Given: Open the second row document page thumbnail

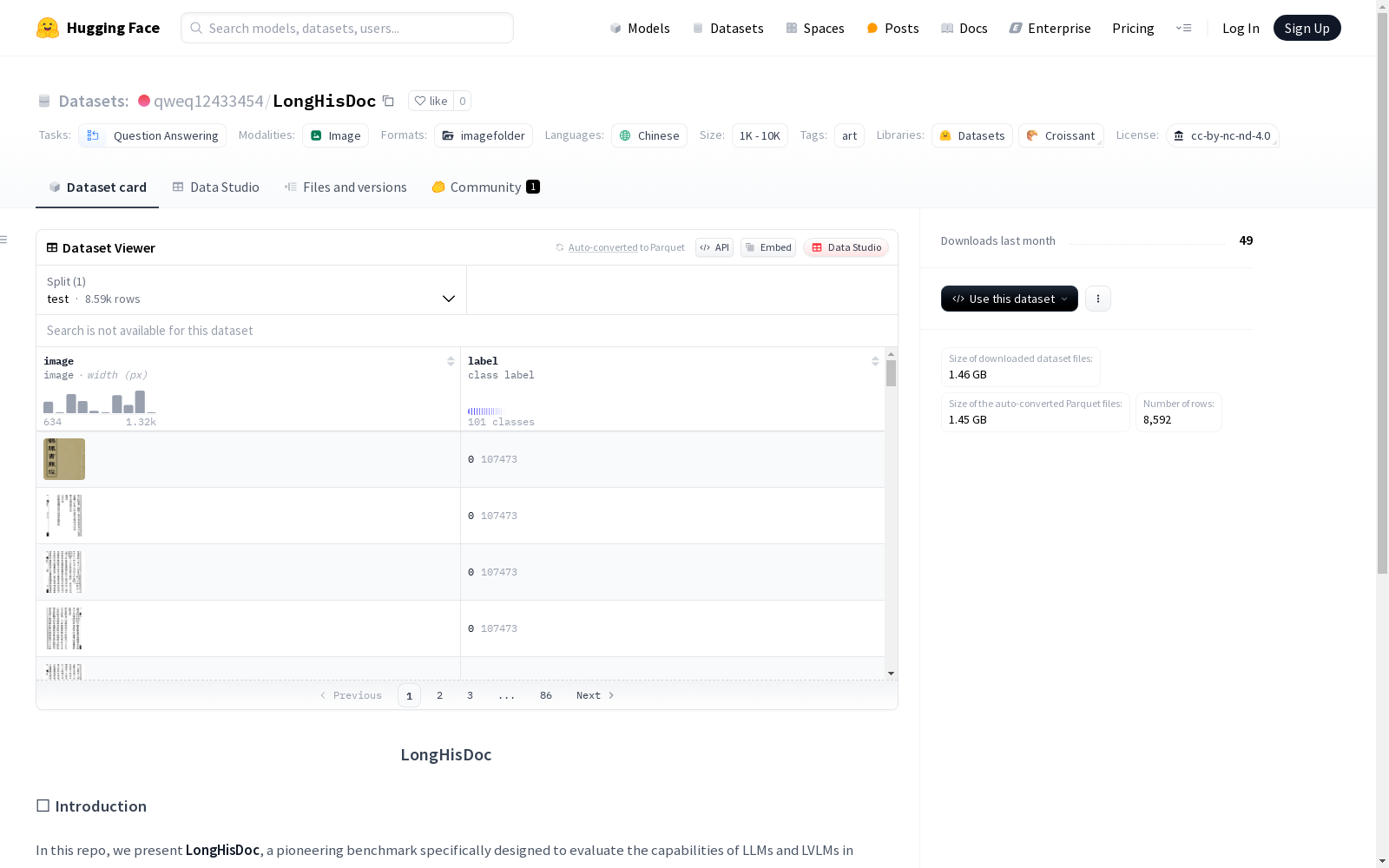Looking at the screenshot, I should coord(64,516).
